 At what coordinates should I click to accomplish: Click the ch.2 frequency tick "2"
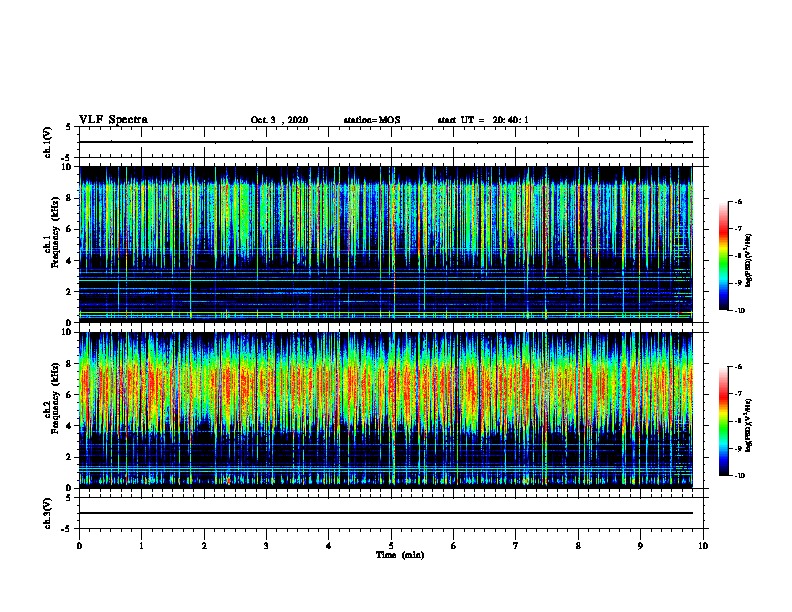70,457
